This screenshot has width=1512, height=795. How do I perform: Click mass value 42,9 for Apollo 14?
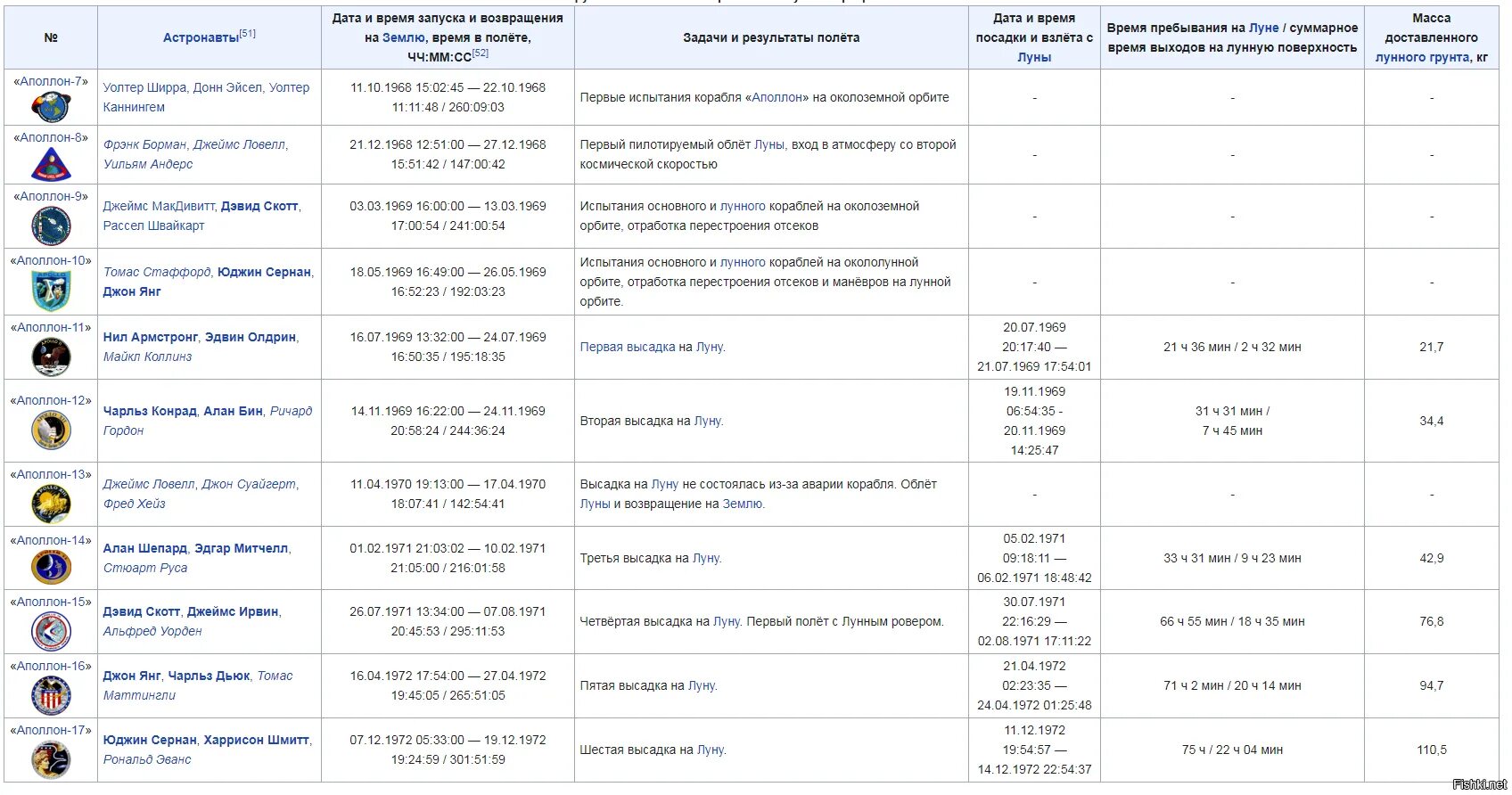pos(1432,558)
